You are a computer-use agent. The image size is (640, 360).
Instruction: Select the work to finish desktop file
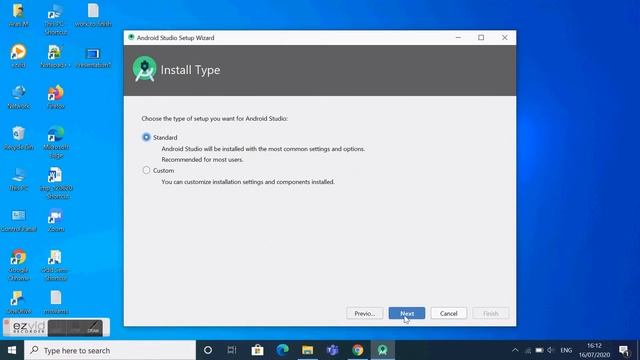click(x=93, y=16)
